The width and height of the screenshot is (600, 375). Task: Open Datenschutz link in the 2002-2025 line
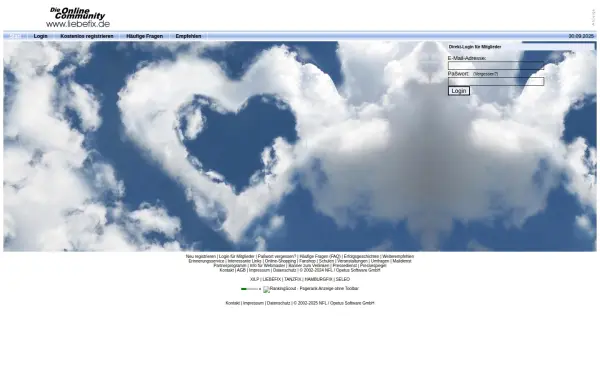coord(278,303)
